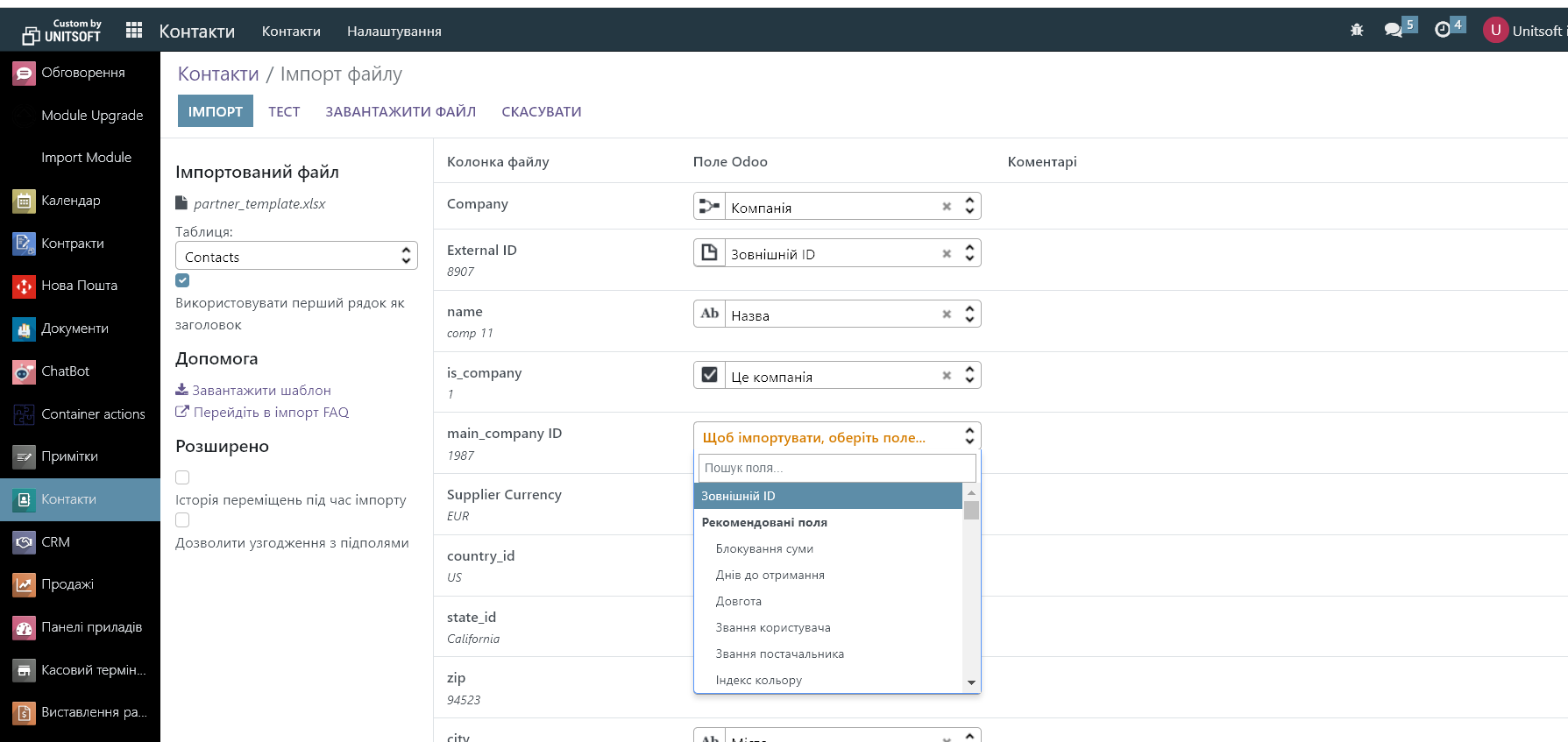This screenshot has height=742, width=1568.
Task: Open Налаштування menu in top bar
Action: pyautogui.click(x=394, y=32)
